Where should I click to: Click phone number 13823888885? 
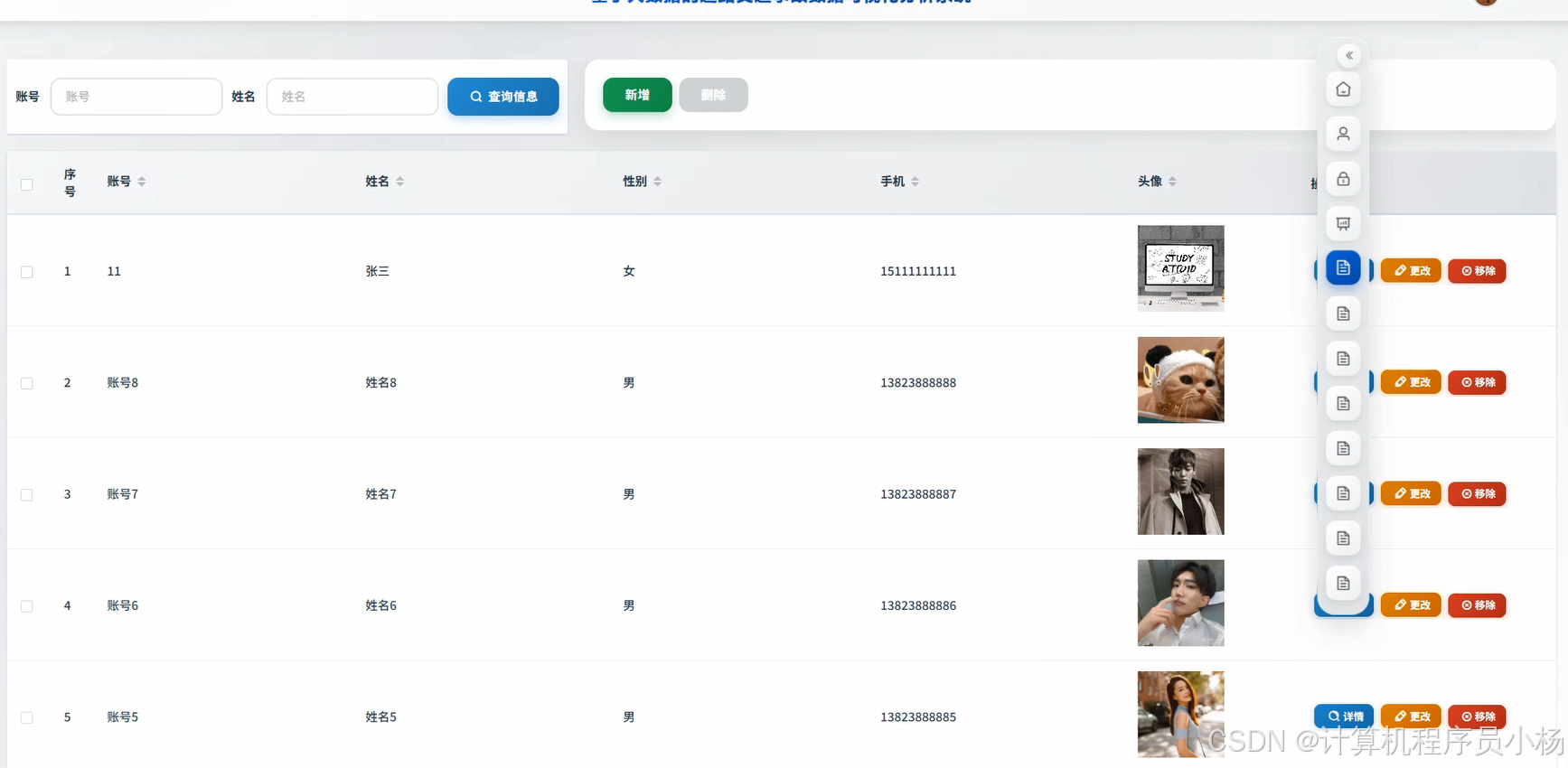918,717
